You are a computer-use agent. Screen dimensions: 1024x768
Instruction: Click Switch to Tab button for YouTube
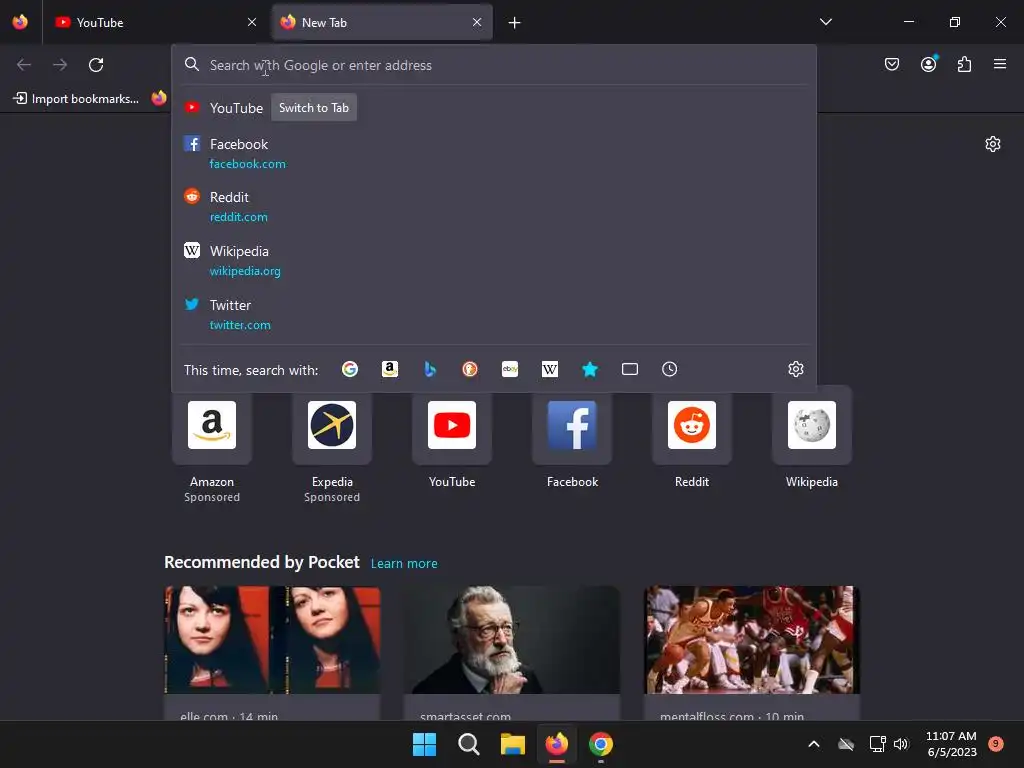[x=314, y=108]
